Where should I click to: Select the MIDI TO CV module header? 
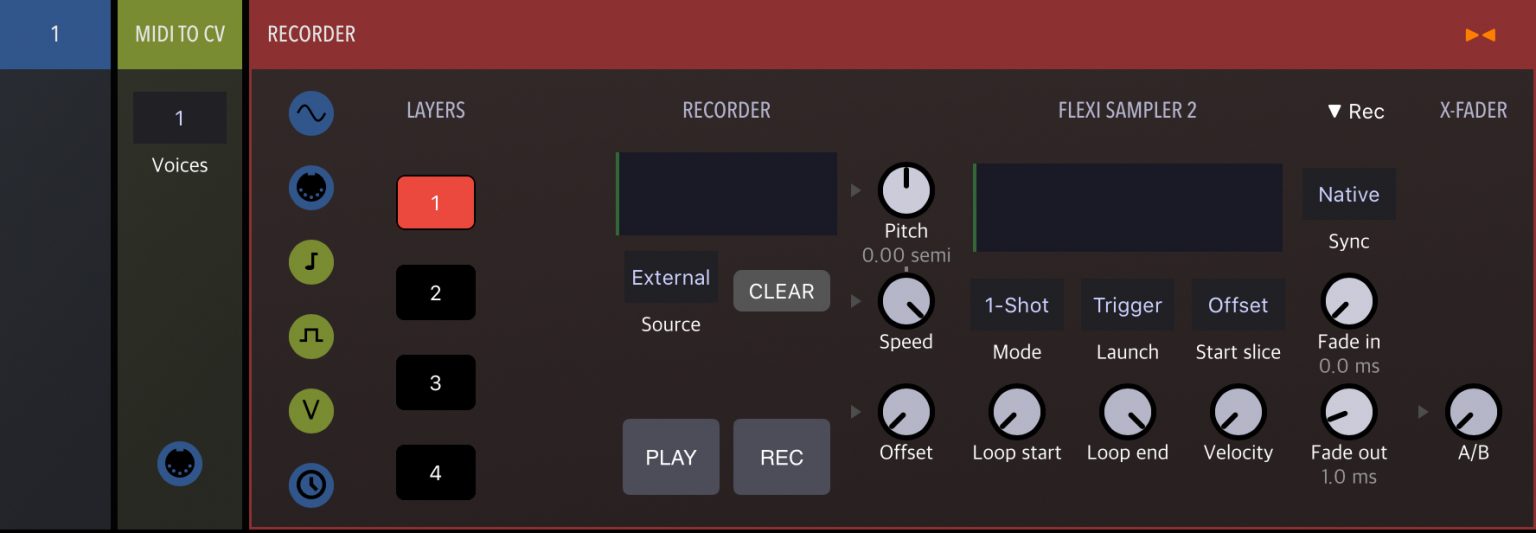pyautogui.click(x=180, y=34)
